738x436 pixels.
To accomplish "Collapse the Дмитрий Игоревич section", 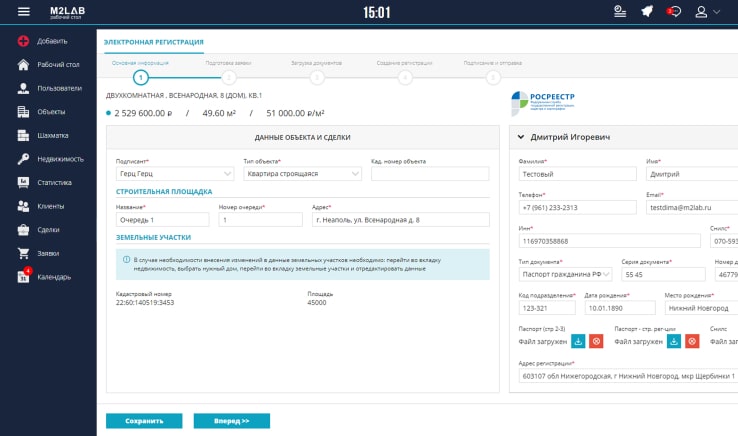I will click(521, 137).
